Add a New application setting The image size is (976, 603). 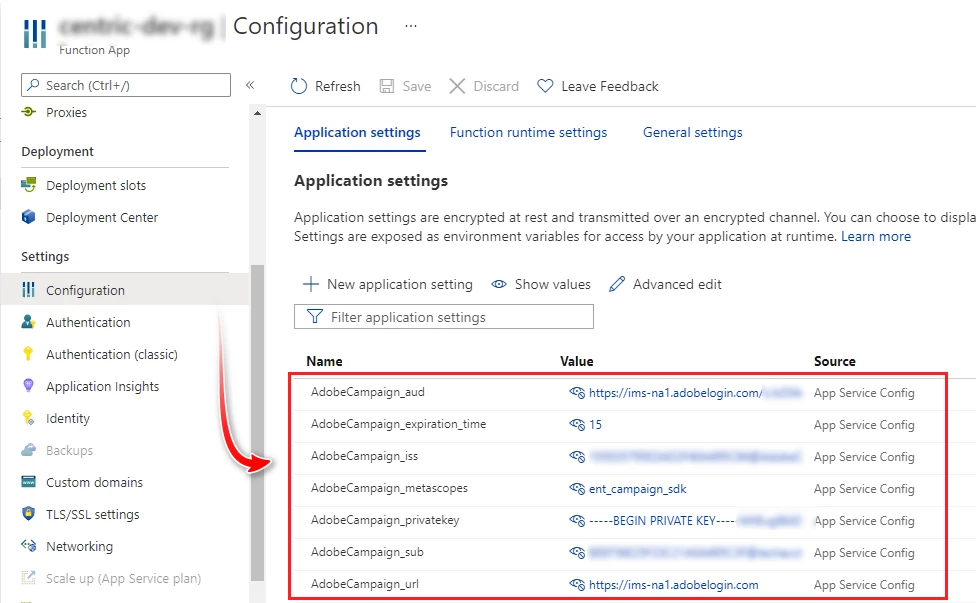tap(388, 284)
